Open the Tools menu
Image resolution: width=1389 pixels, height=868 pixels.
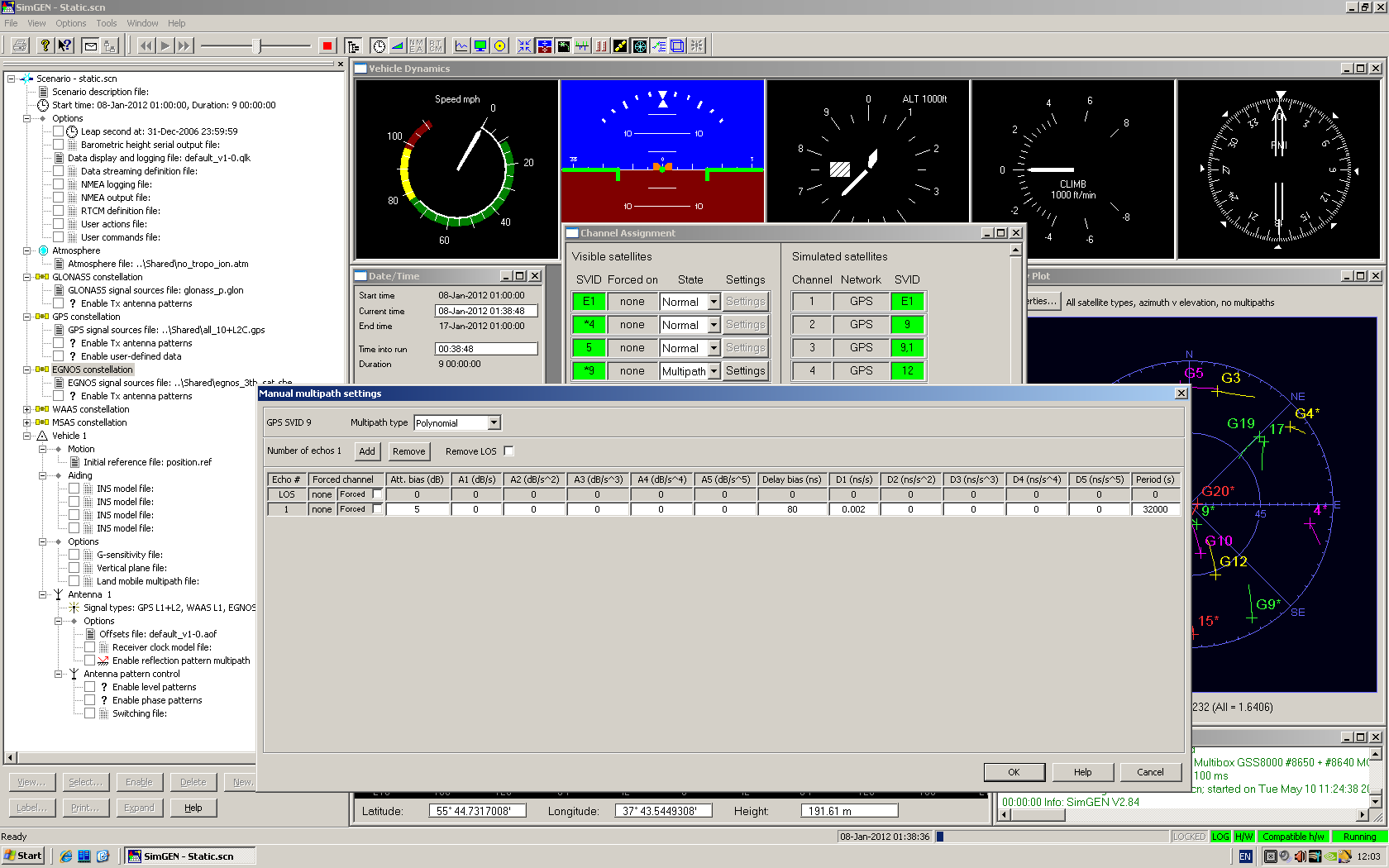click(x=106, y=23)
